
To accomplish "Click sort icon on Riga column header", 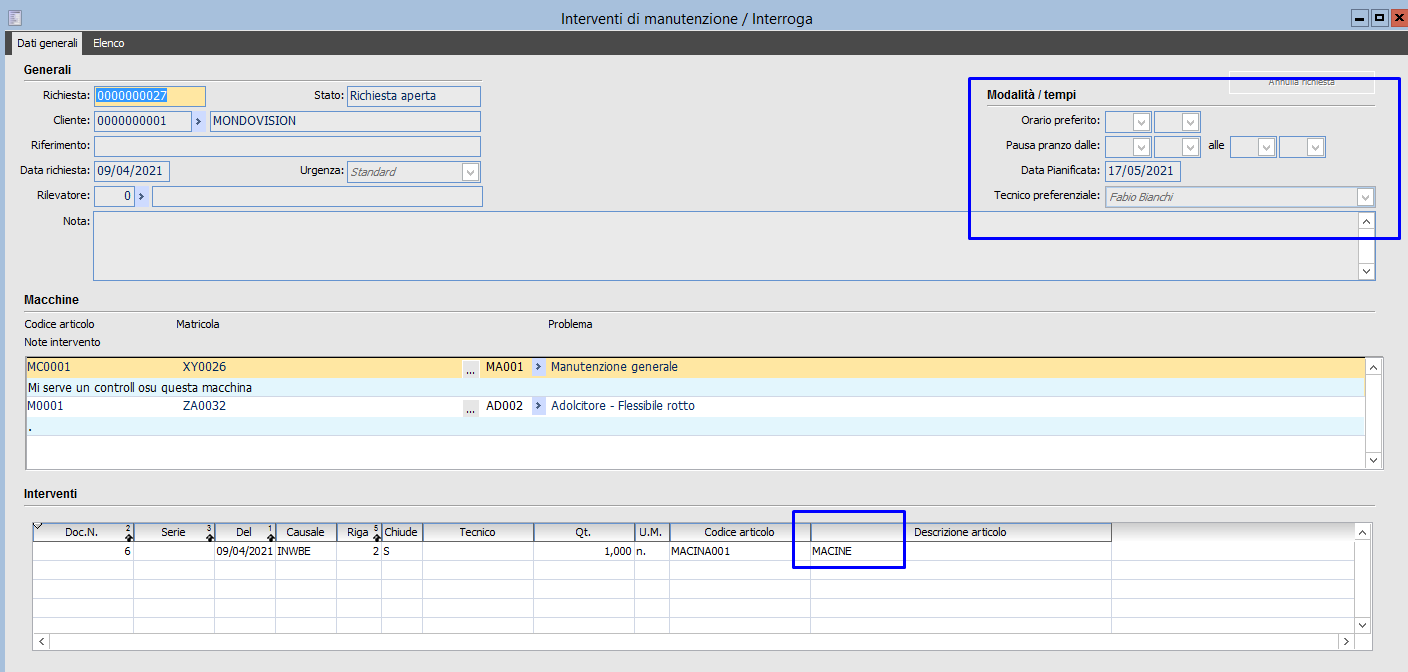I will (x=376, y=534).
